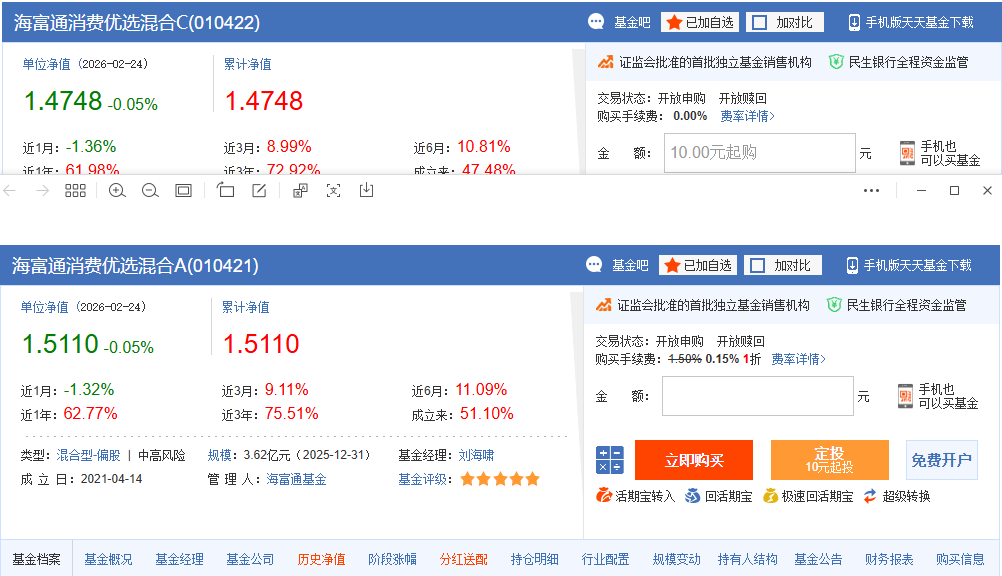Fit image to window icon
The width and height of the screenshot is (1002, 576).
pyautogui.click(x=183, y=191)
